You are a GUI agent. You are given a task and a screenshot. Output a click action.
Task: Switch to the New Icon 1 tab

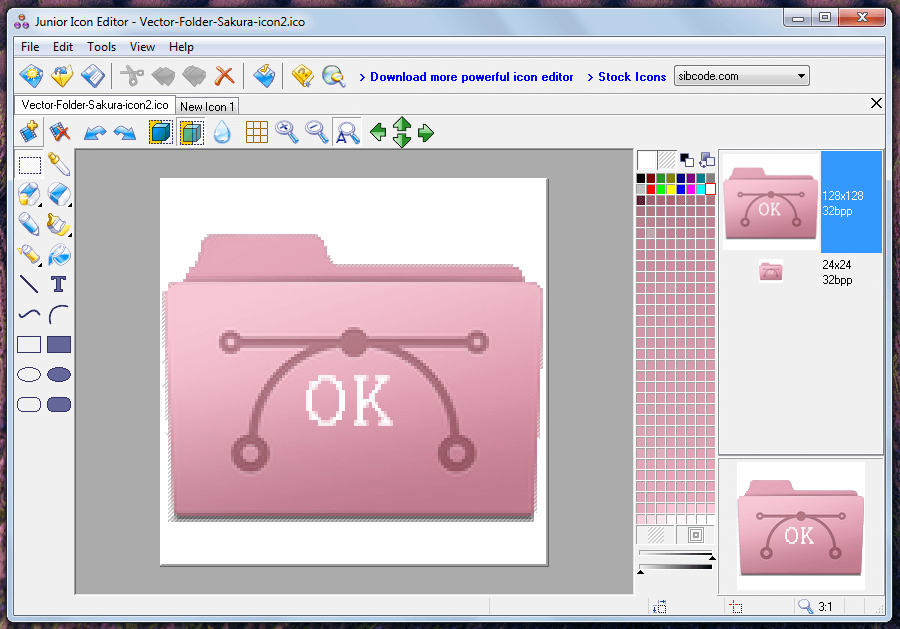(207, 106)
